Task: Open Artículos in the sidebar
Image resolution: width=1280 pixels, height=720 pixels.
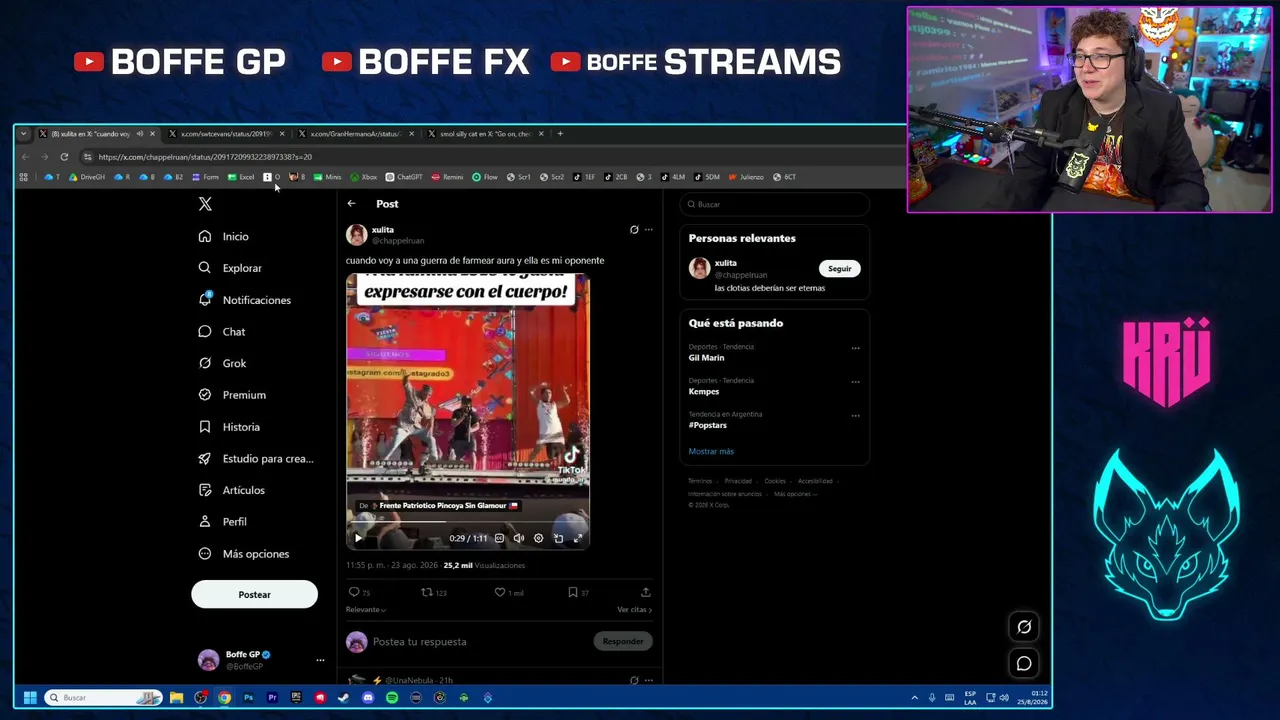Action: [232, 490]
